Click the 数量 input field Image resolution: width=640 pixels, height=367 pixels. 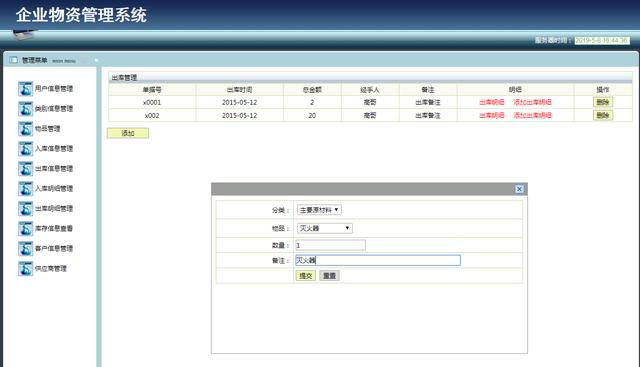tap(330, 245)
